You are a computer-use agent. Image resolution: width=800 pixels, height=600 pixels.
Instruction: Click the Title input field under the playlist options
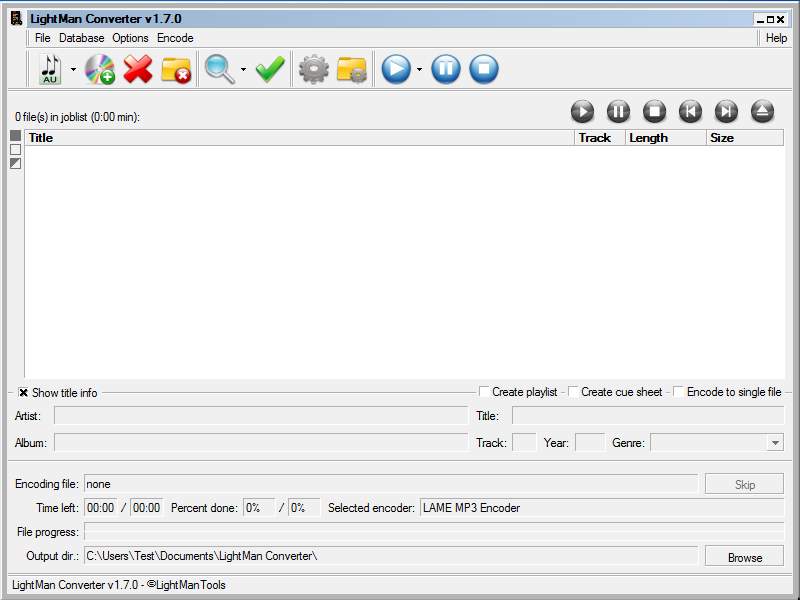pyautogui.click(x=648, y=416)
